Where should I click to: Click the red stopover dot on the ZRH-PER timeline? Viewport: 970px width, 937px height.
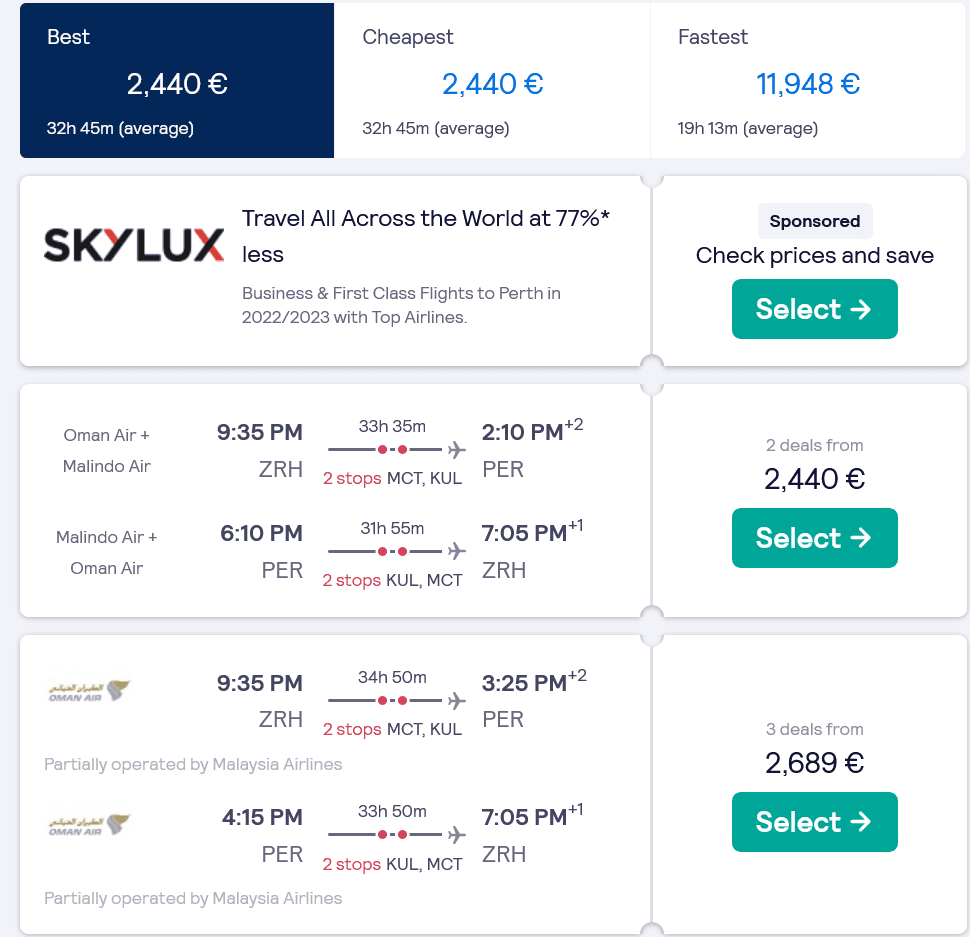point(383,448)
